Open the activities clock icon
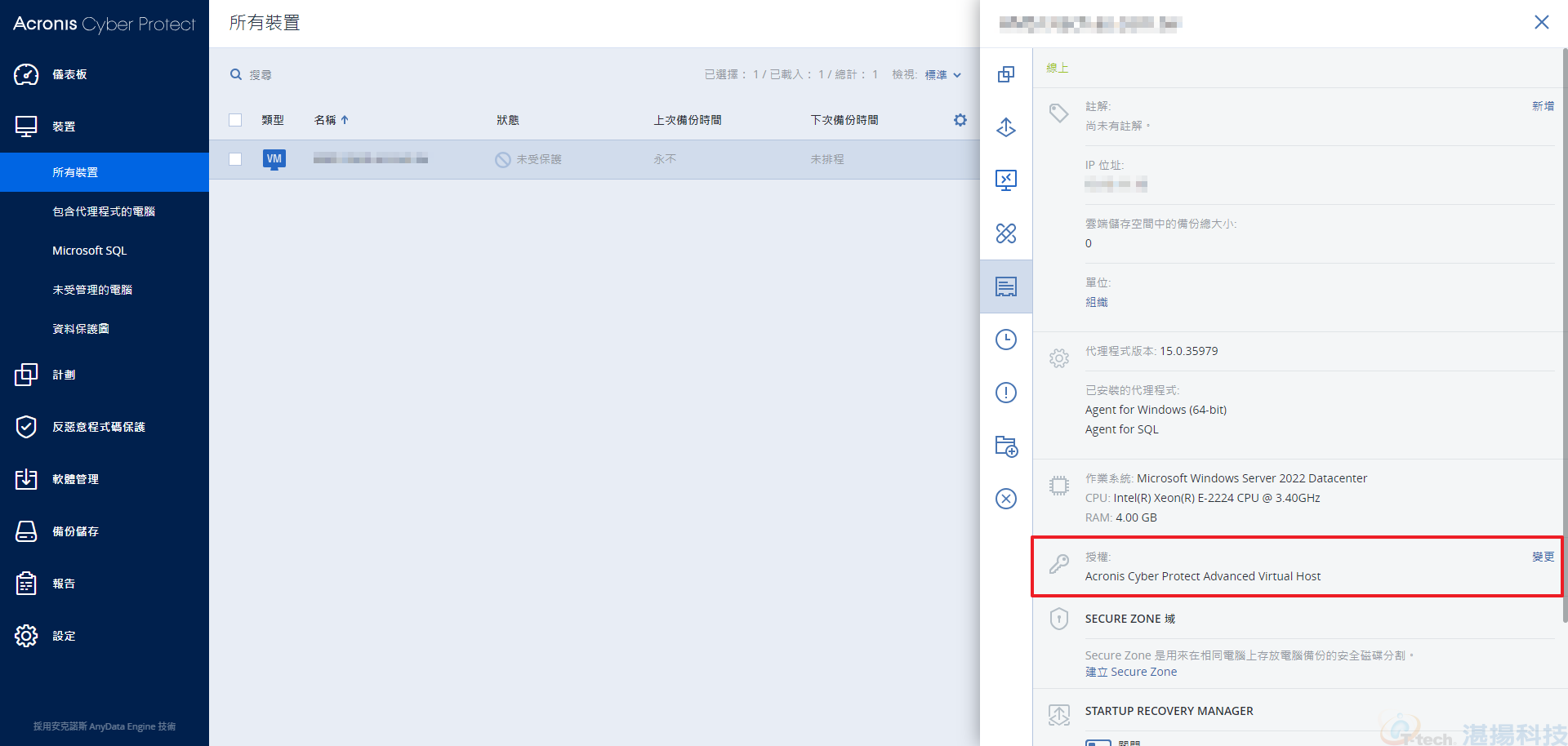This screenshot has width=1568, height=746. click(1006, 340)
